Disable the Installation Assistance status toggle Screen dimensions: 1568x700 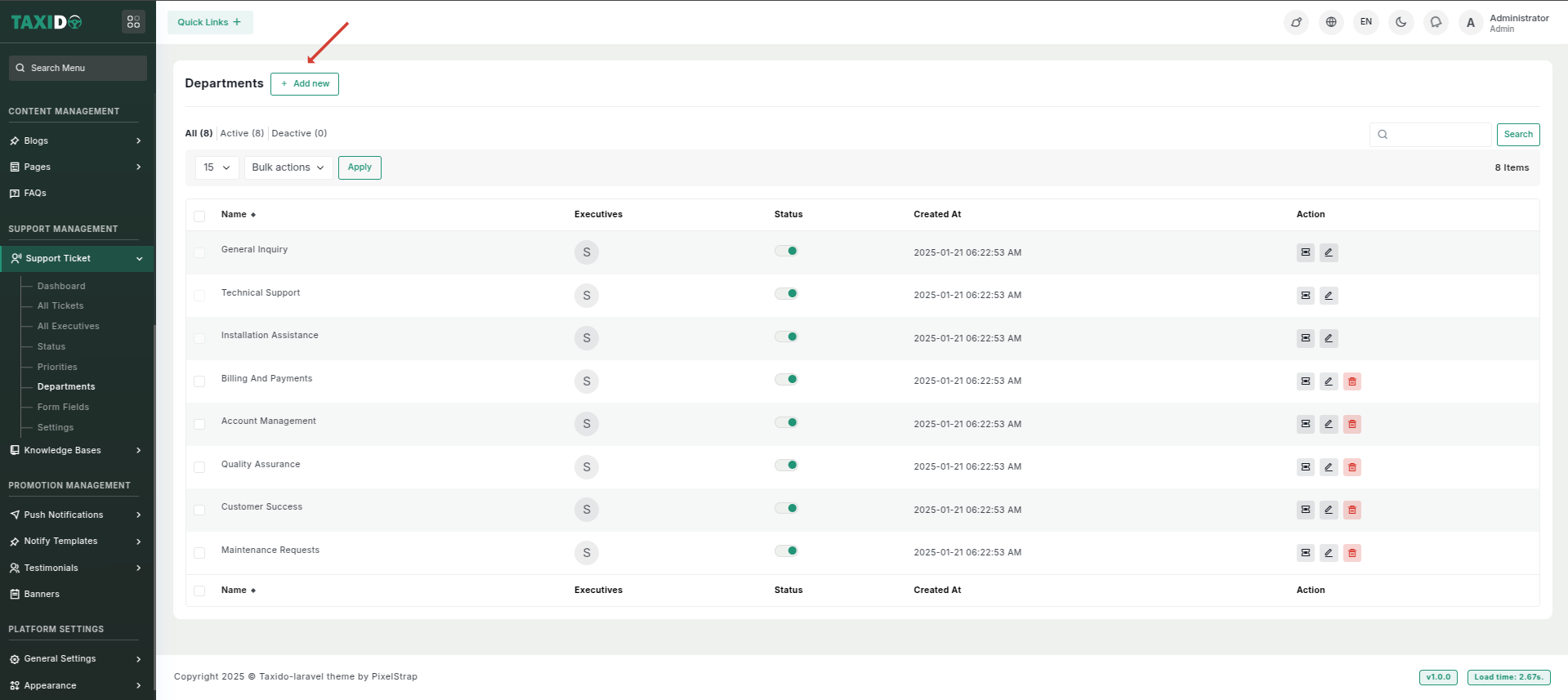click(786, 337)
